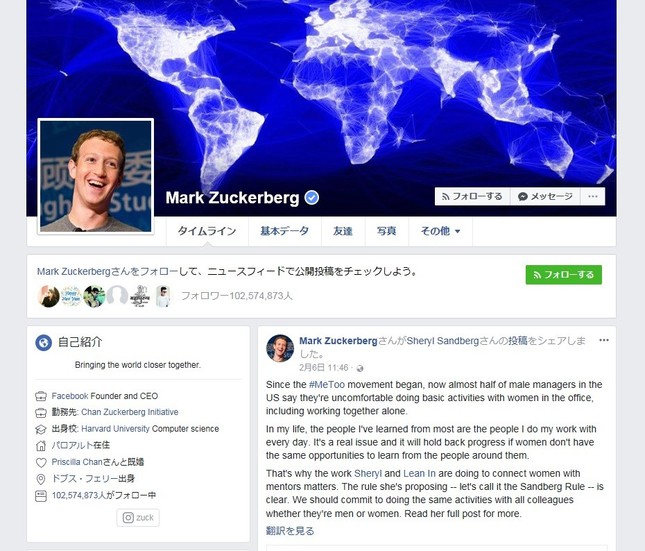The height and width of the screenshot is (551, 645).
Task: Open the profile picture thumbnail
Action: pos(96,176)
